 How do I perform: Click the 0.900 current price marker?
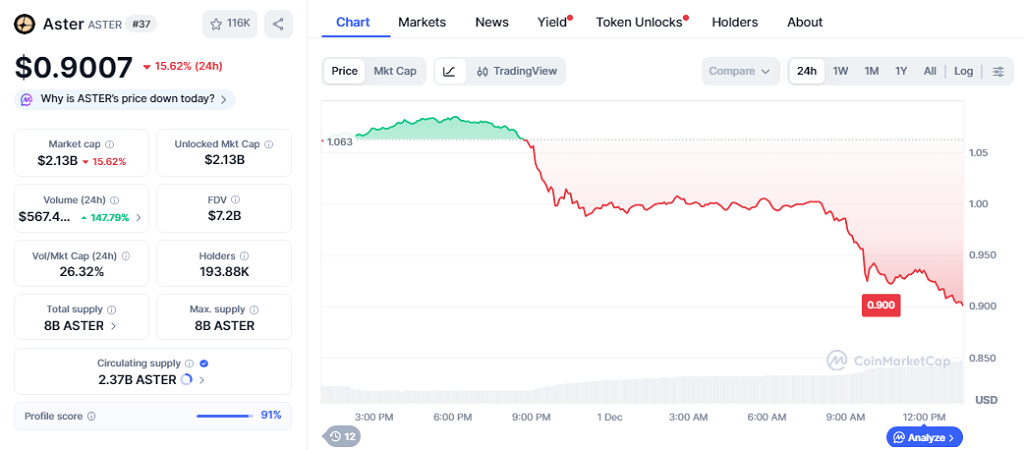click(x=881, y=305)
